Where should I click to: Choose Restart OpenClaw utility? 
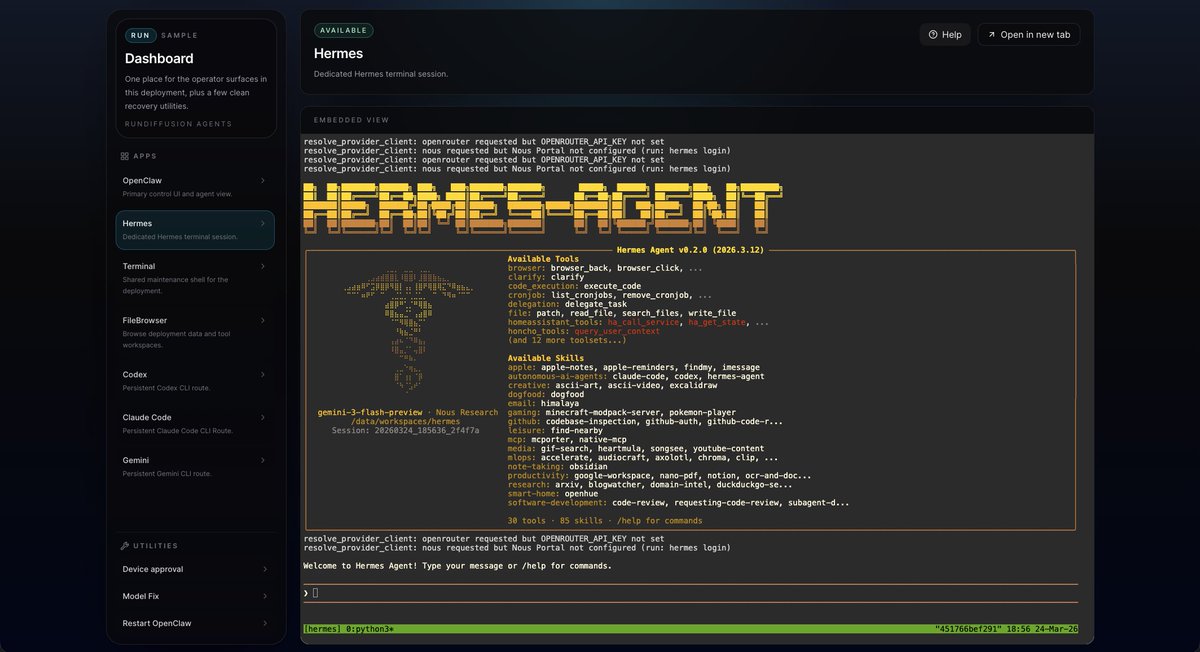195,623
